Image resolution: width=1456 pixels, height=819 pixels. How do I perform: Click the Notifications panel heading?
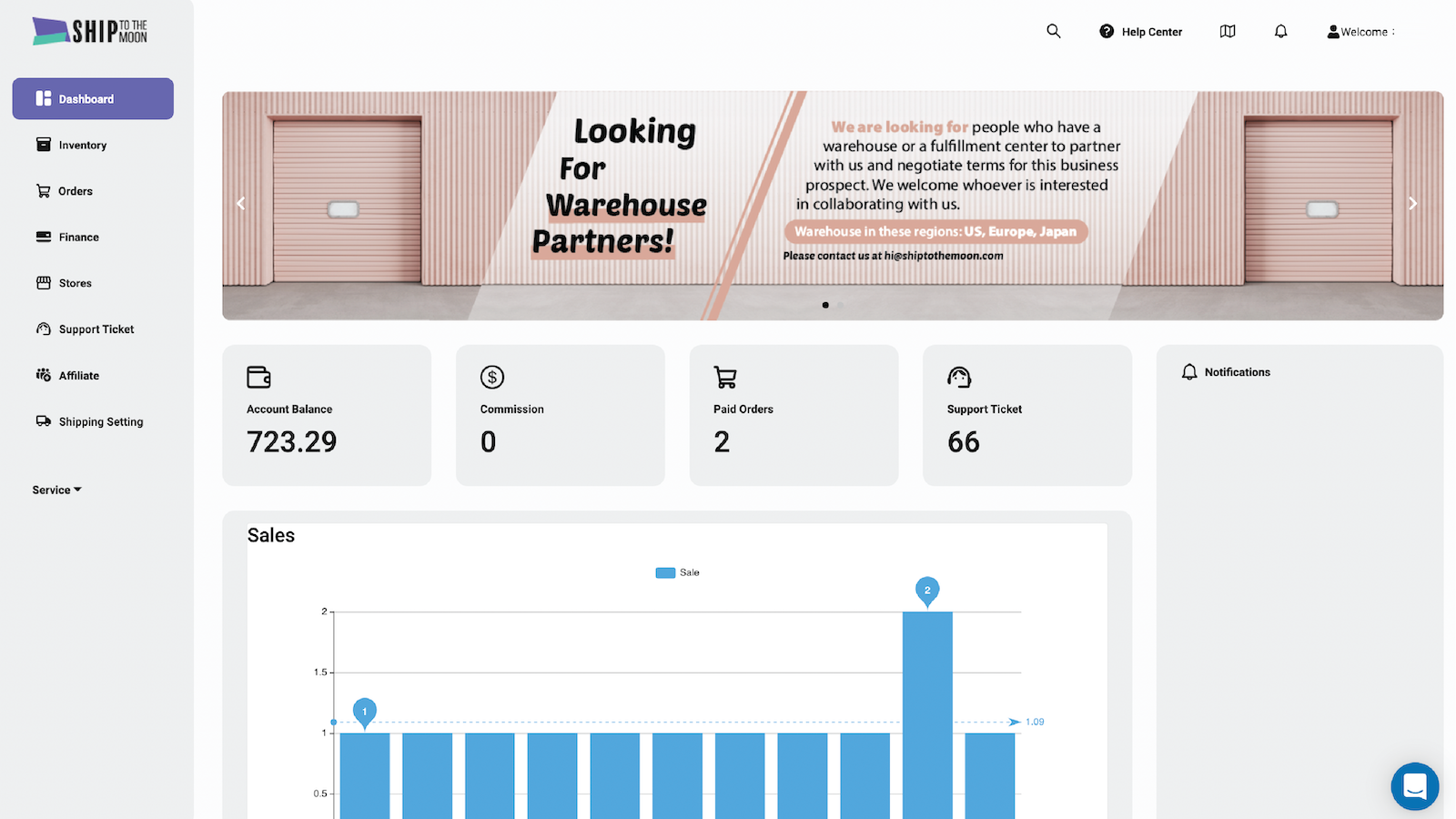pyautogui.click(x=1238, y=372)
